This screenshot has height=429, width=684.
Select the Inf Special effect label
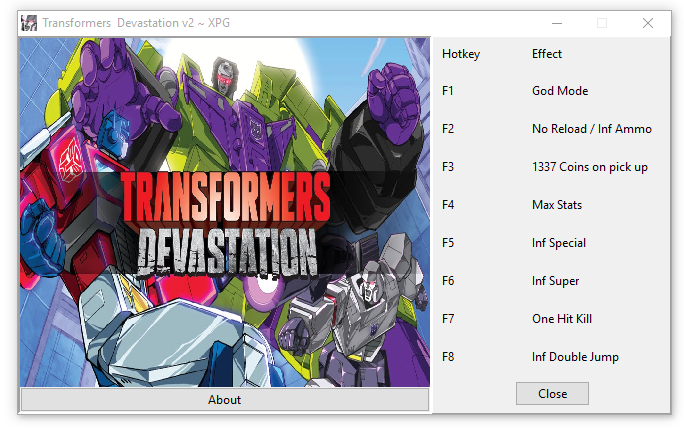click(558, 243)
